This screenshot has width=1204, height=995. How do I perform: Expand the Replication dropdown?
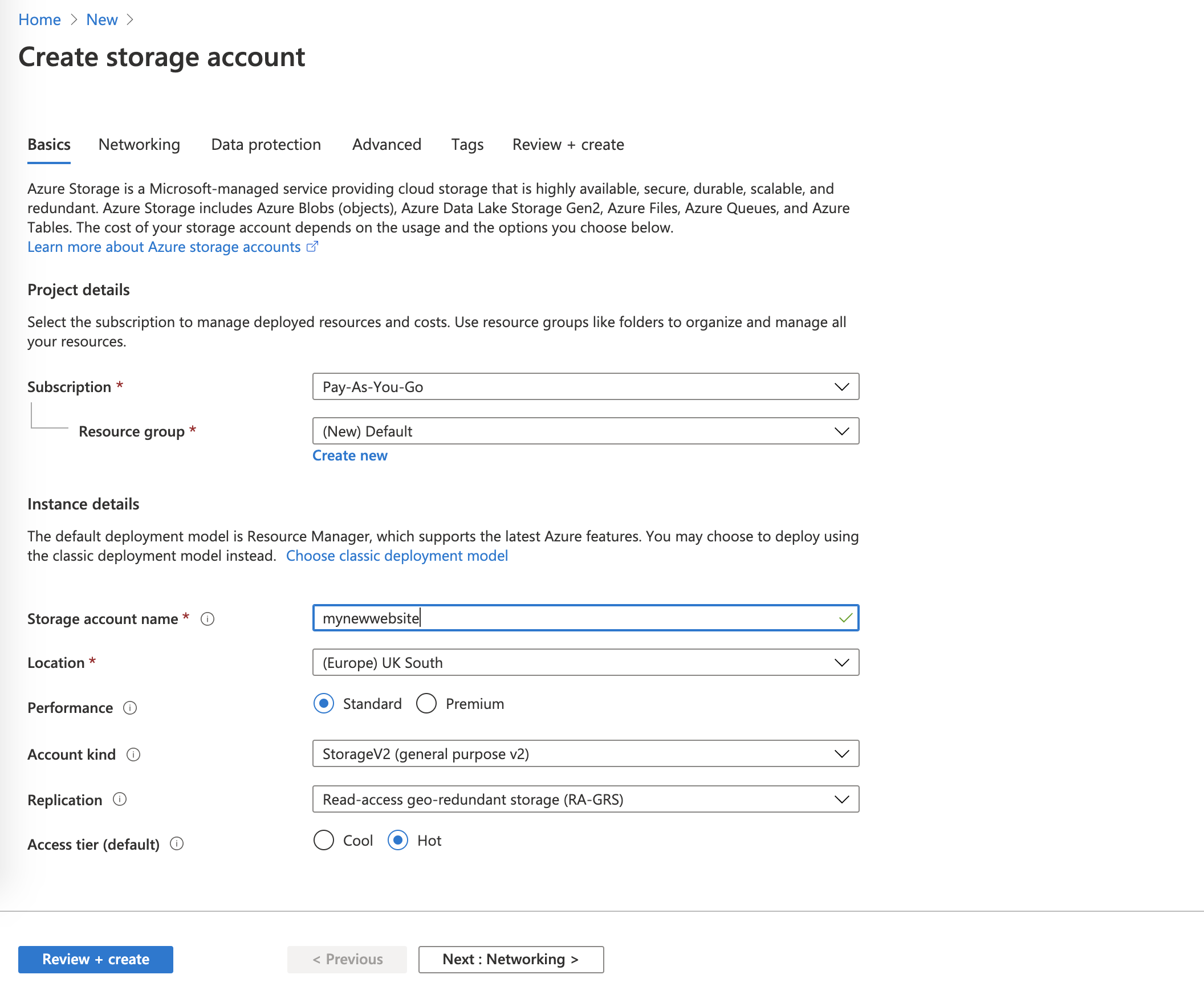tap(585, 800)
